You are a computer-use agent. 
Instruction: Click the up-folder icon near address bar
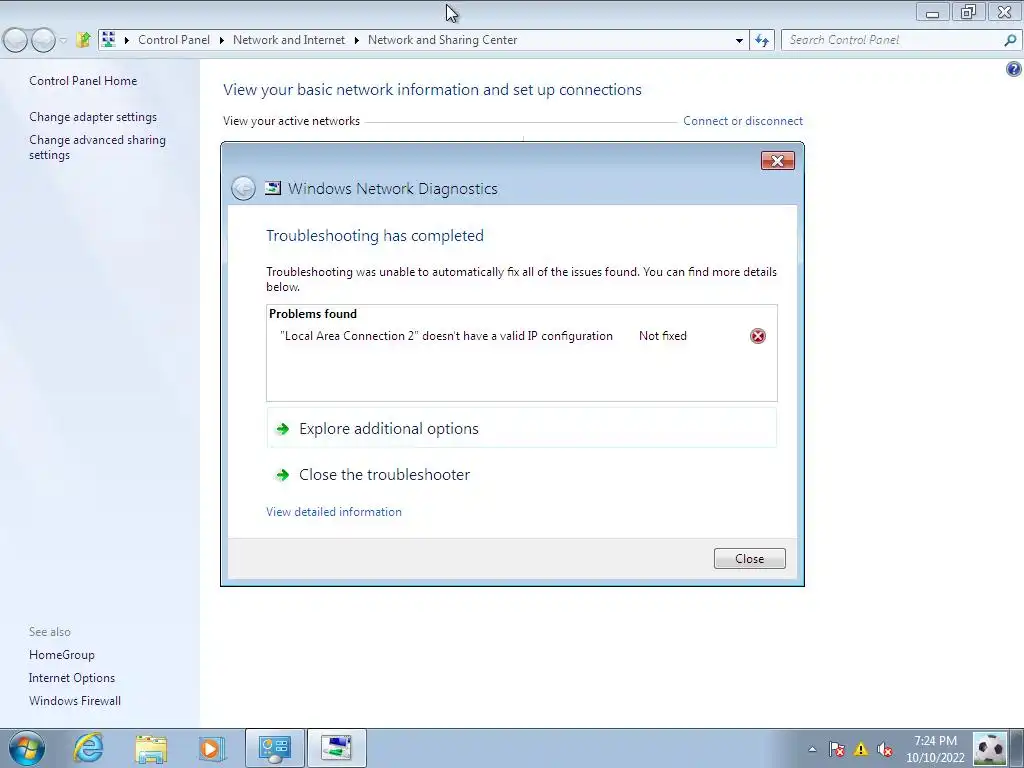click(x=83, y=40)
